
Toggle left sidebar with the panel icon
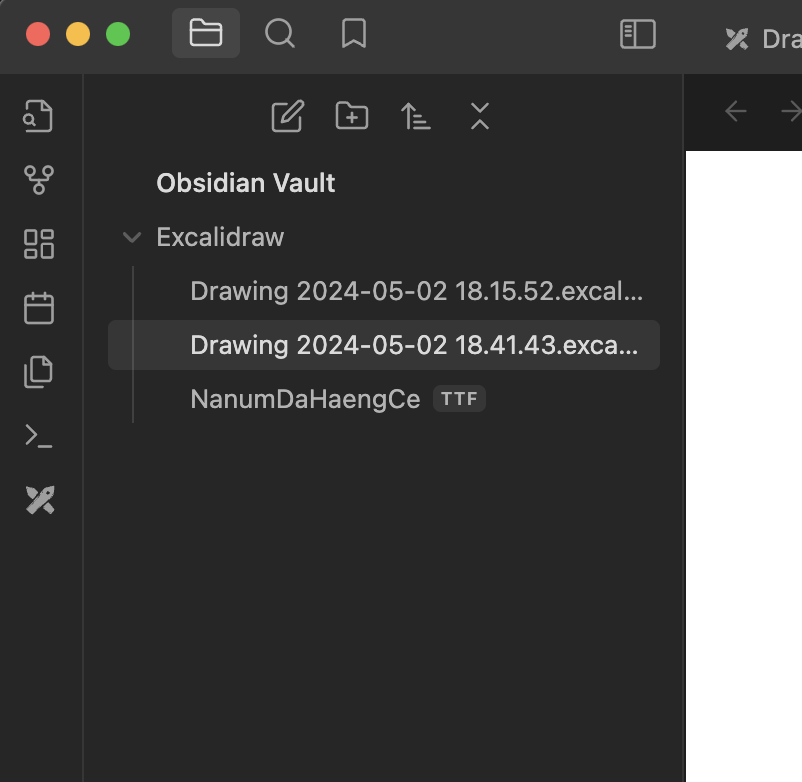(x=637, y=34)
